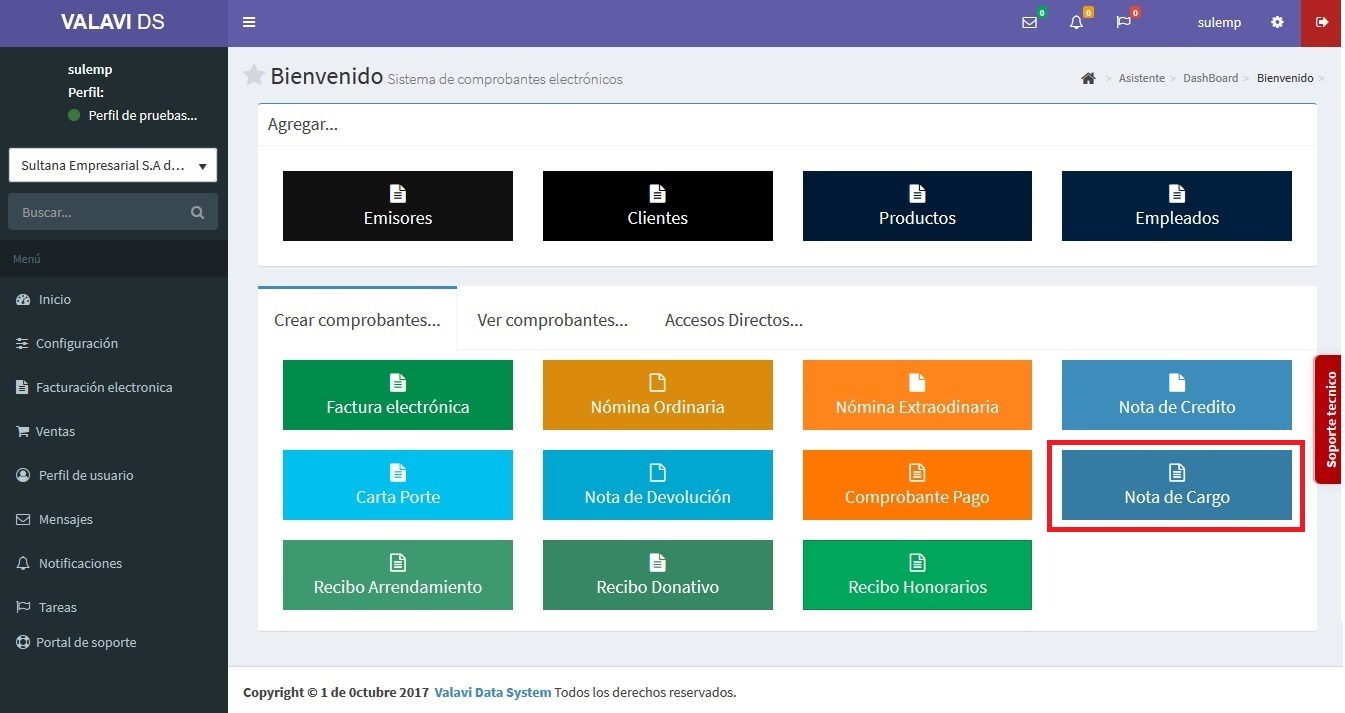Click the home icon in breadcrumb

(1088, 78)
